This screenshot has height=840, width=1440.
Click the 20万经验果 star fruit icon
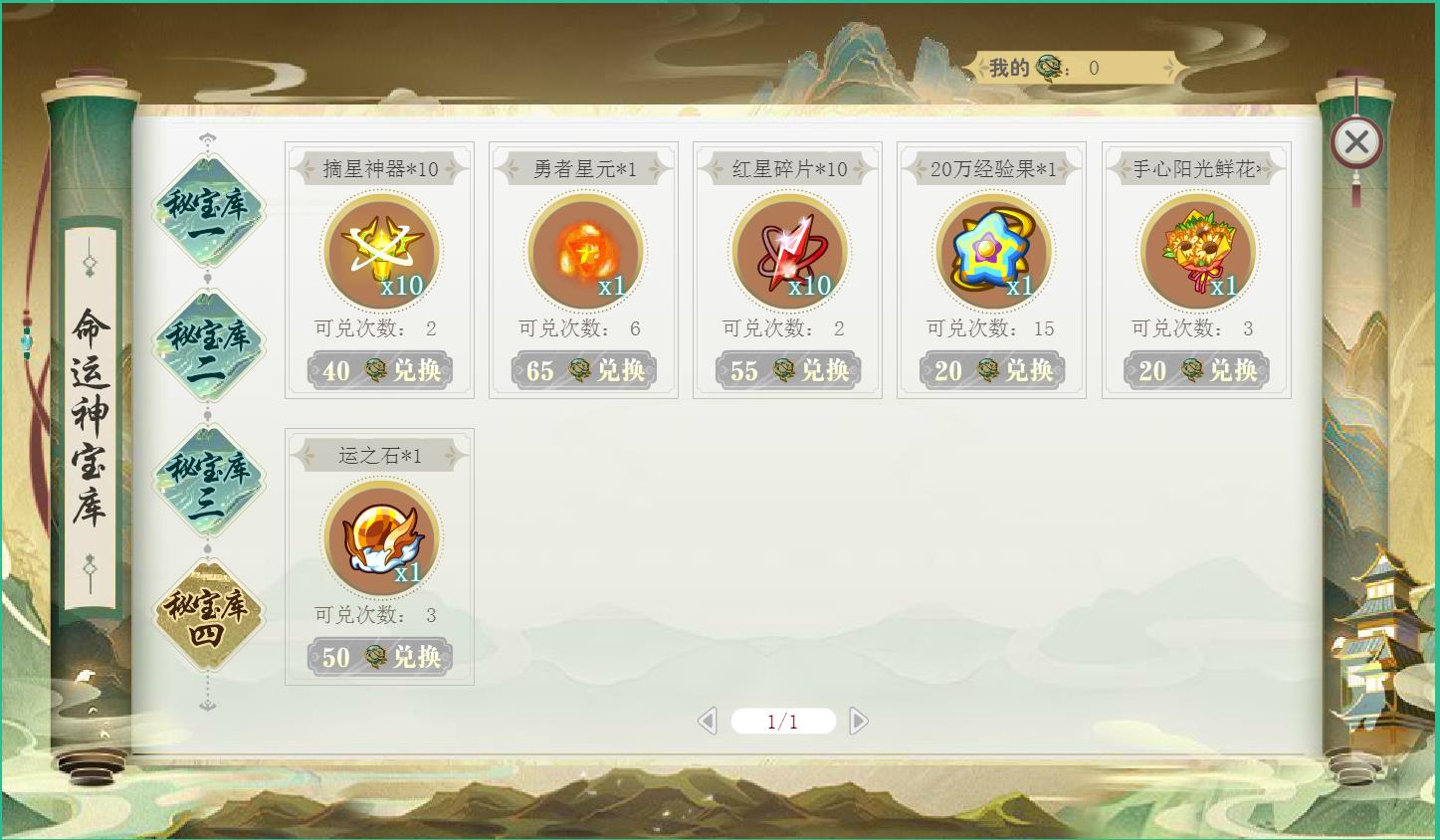pyautogui.click(x=993, y=252)
